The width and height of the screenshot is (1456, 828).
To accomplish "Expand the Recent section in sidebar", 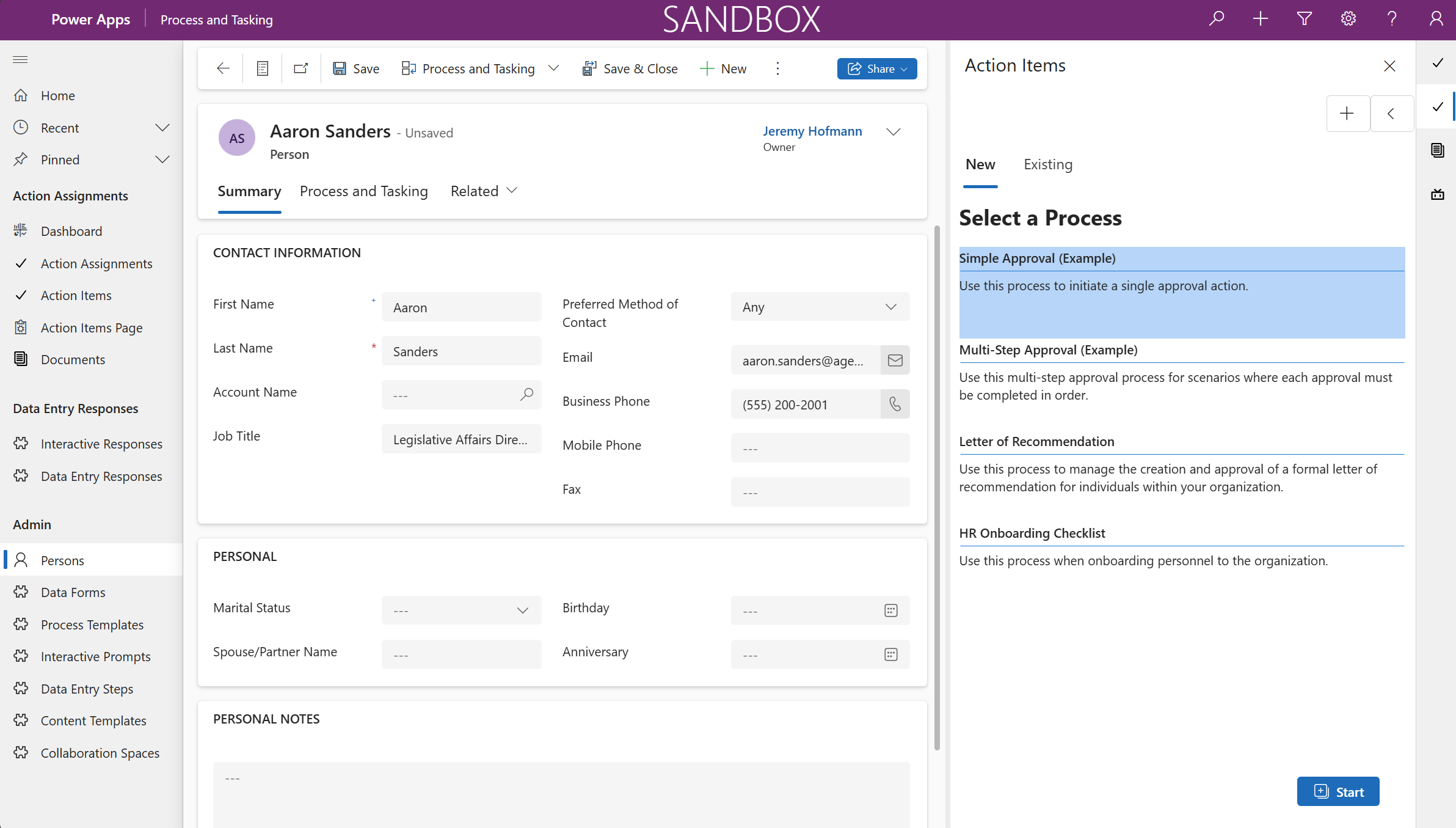I will 162,128.
